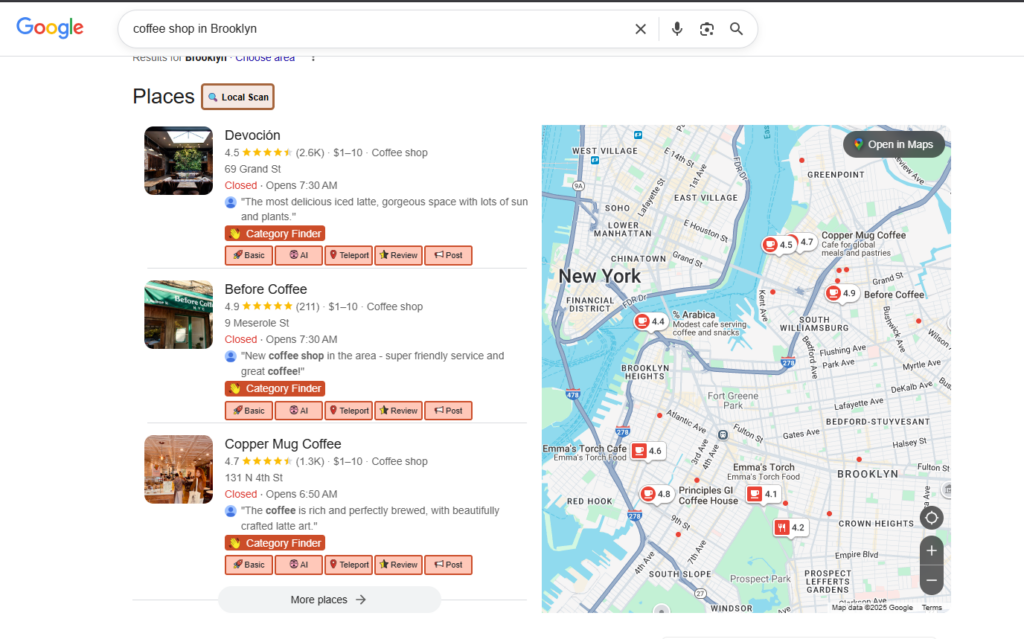Start voice search with microphone icon
The image size is (1024, 639).
[677, 29]
